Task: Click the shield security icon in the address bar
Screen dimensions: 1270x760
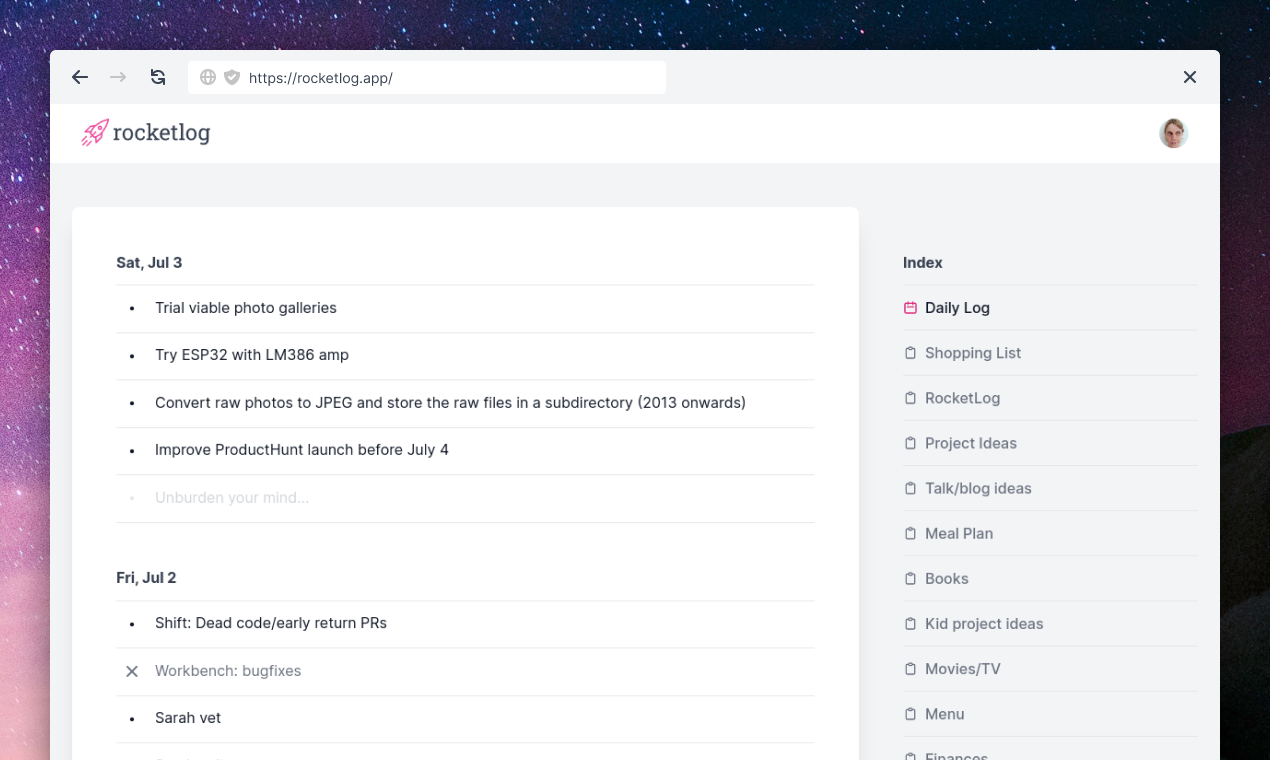Action: (x=232, y=77)
